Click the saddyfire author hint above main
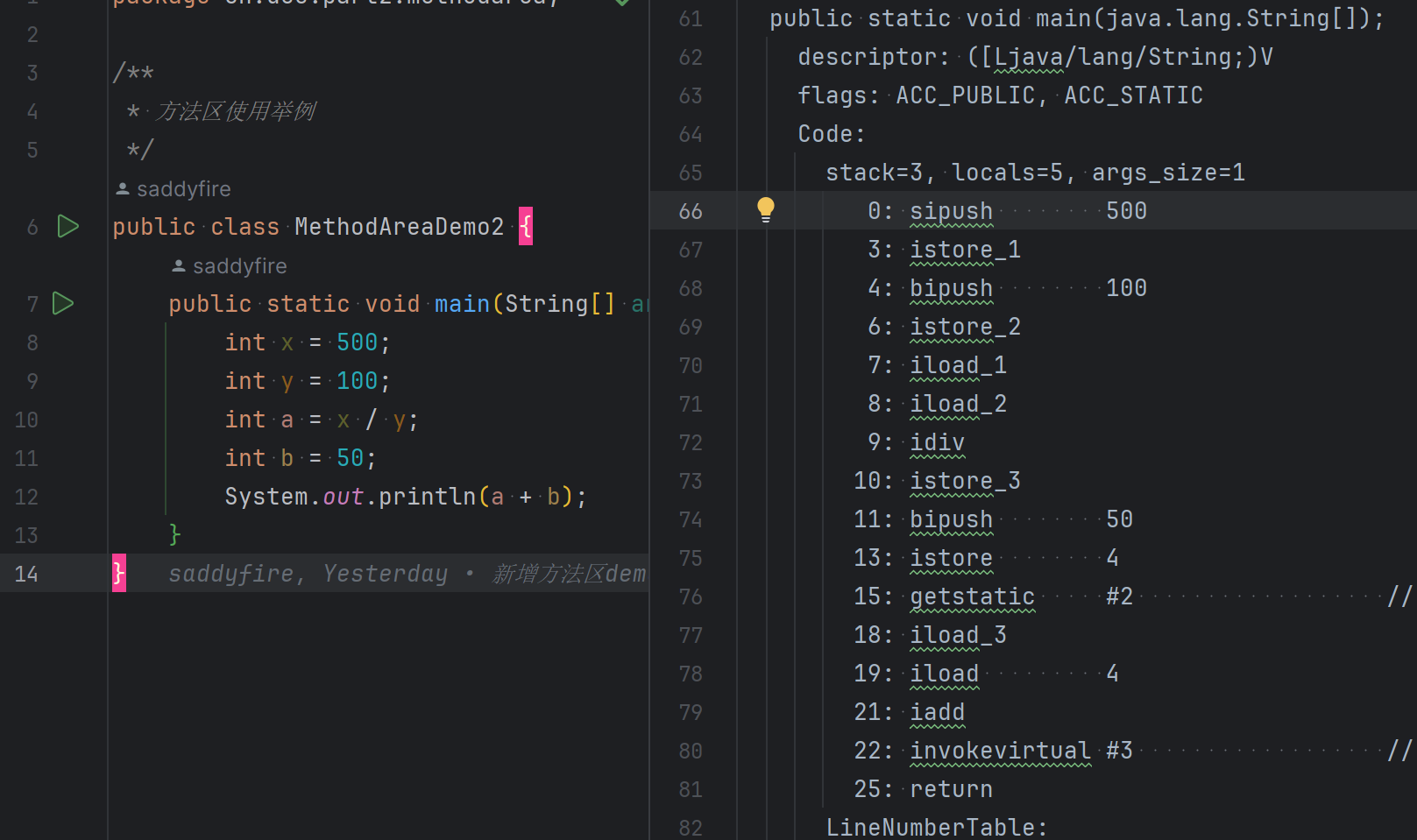Screen dimensions: 1417x840 click(239, 266)
